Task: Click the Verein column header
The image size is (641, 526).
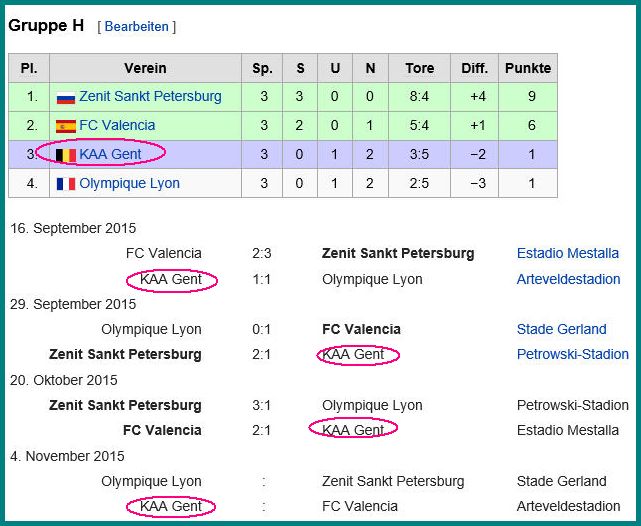Action: [x=145, y=68]
